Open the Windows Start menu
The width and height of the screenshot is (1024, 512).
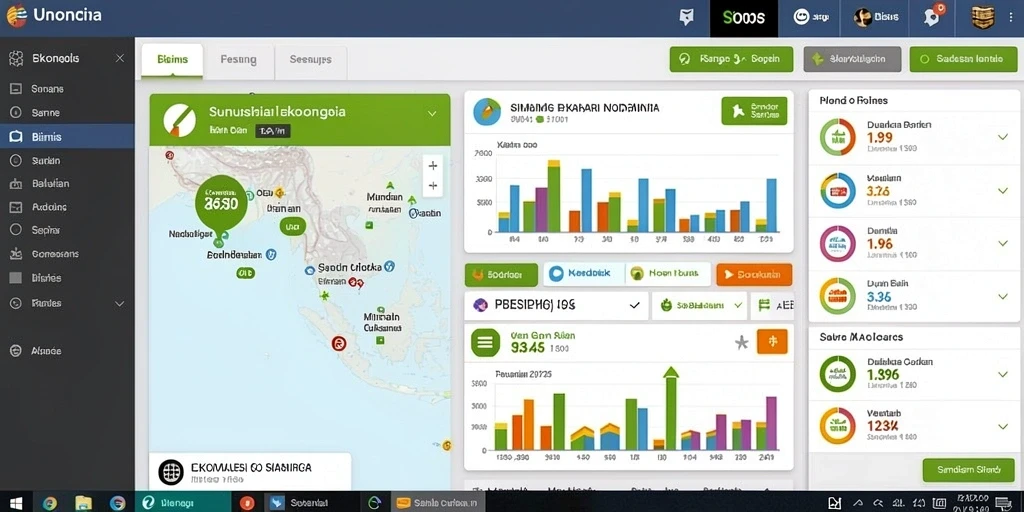15,502
